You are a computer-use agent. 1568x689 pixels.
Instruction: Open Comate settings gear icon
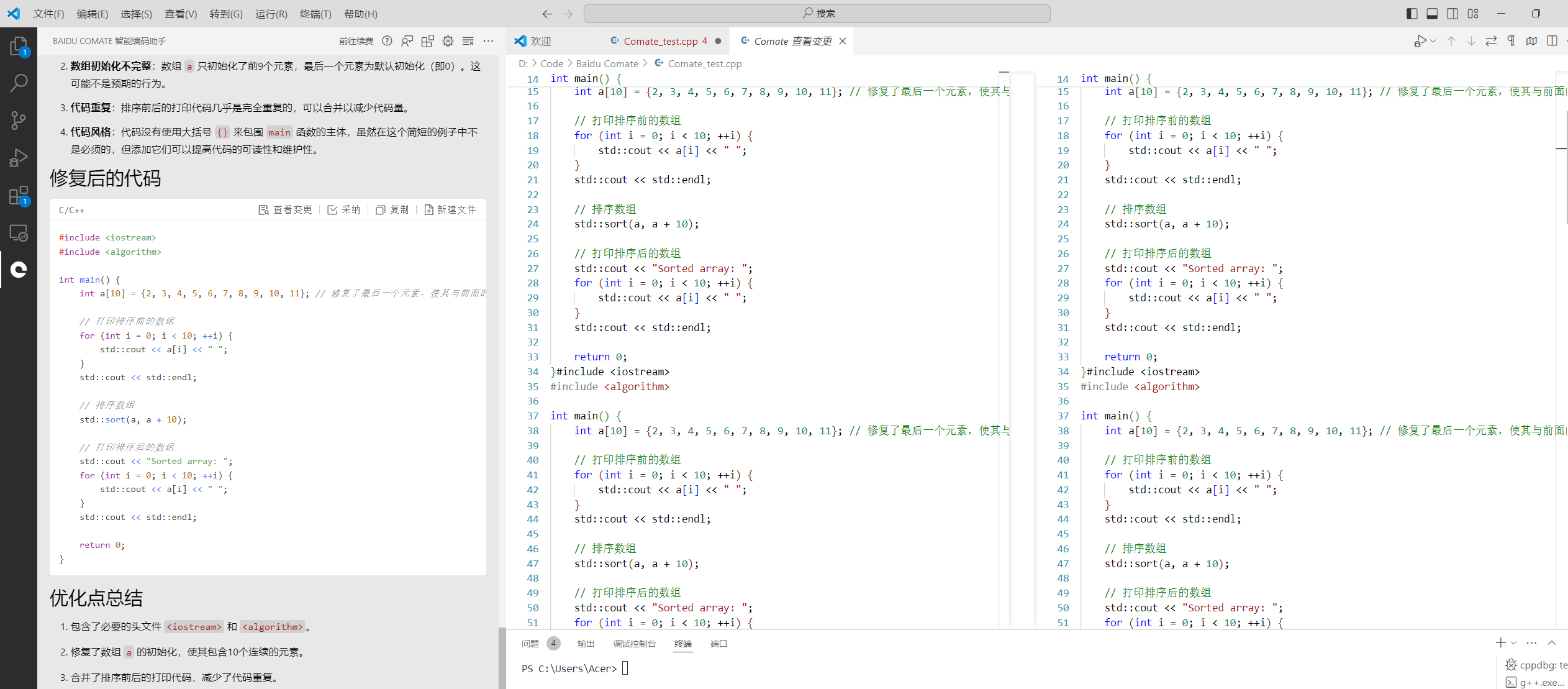[x=448, y=41]
